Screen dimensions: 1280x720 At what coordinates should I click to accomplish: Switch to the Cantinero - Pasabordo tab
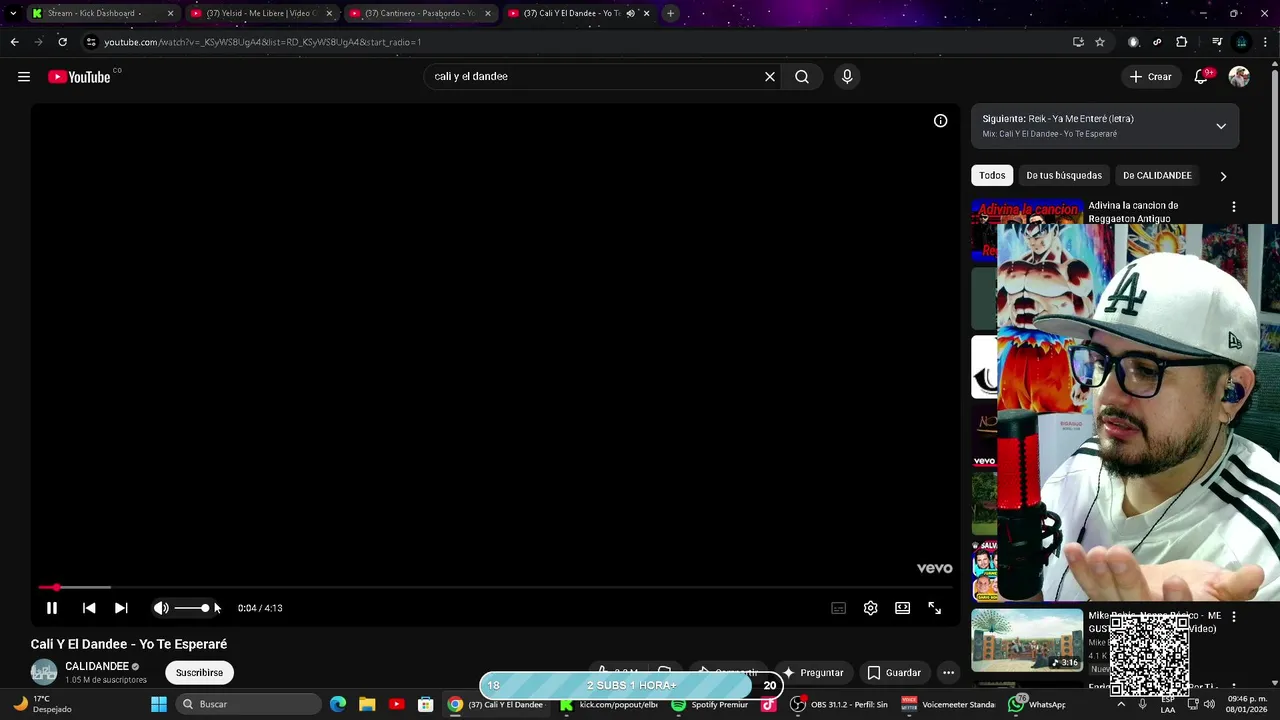[x=418, y=13]
